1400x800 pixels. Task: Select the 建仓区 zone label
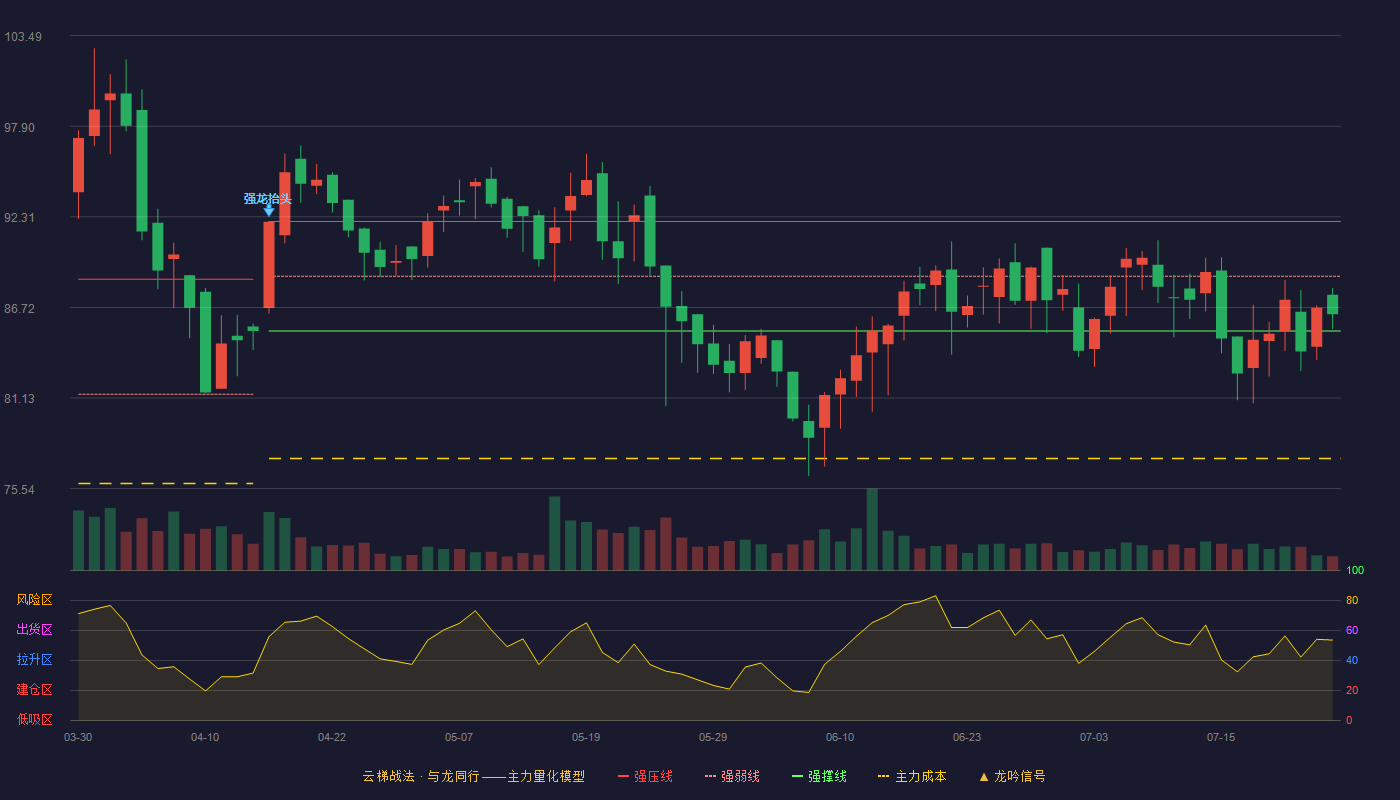[x=34, y=690]
